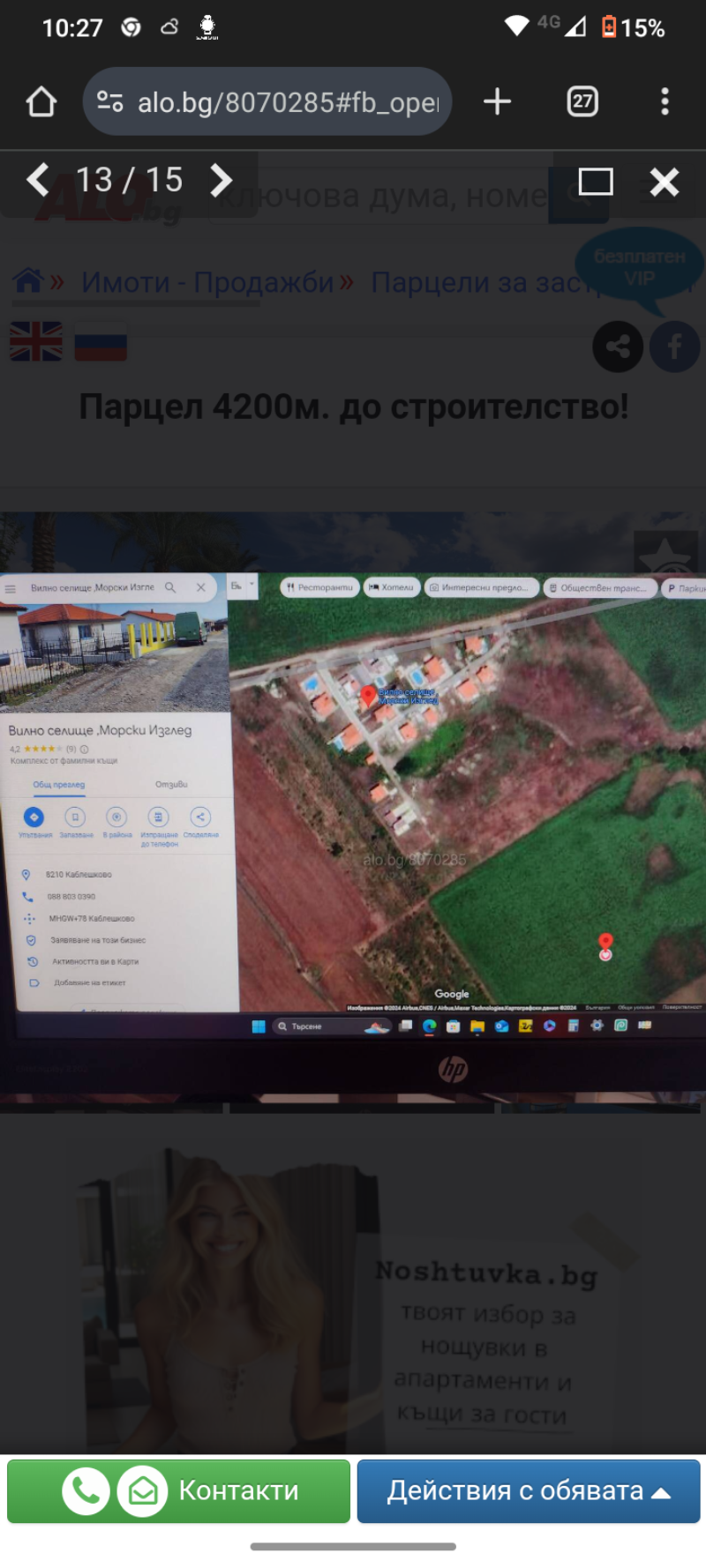Screen dimensions: 706x1568
Task: Close the photo gallery overlay
Action: coord(664,182)
